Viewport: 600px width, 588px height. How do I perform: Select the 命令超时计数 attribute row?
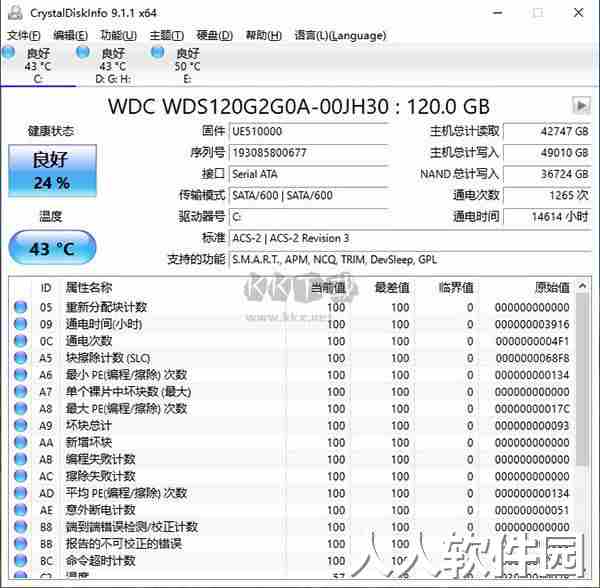tap(292, 560)
